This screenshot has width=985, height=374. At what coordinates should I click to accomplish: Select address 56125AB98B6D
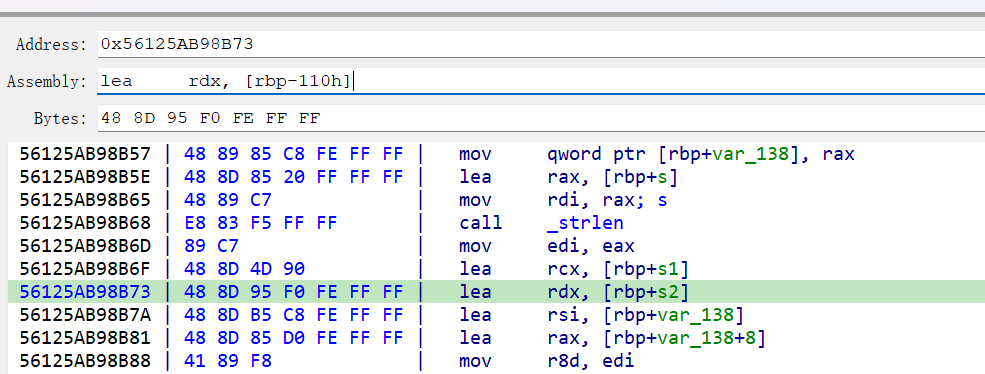click(x=85, y=246)
